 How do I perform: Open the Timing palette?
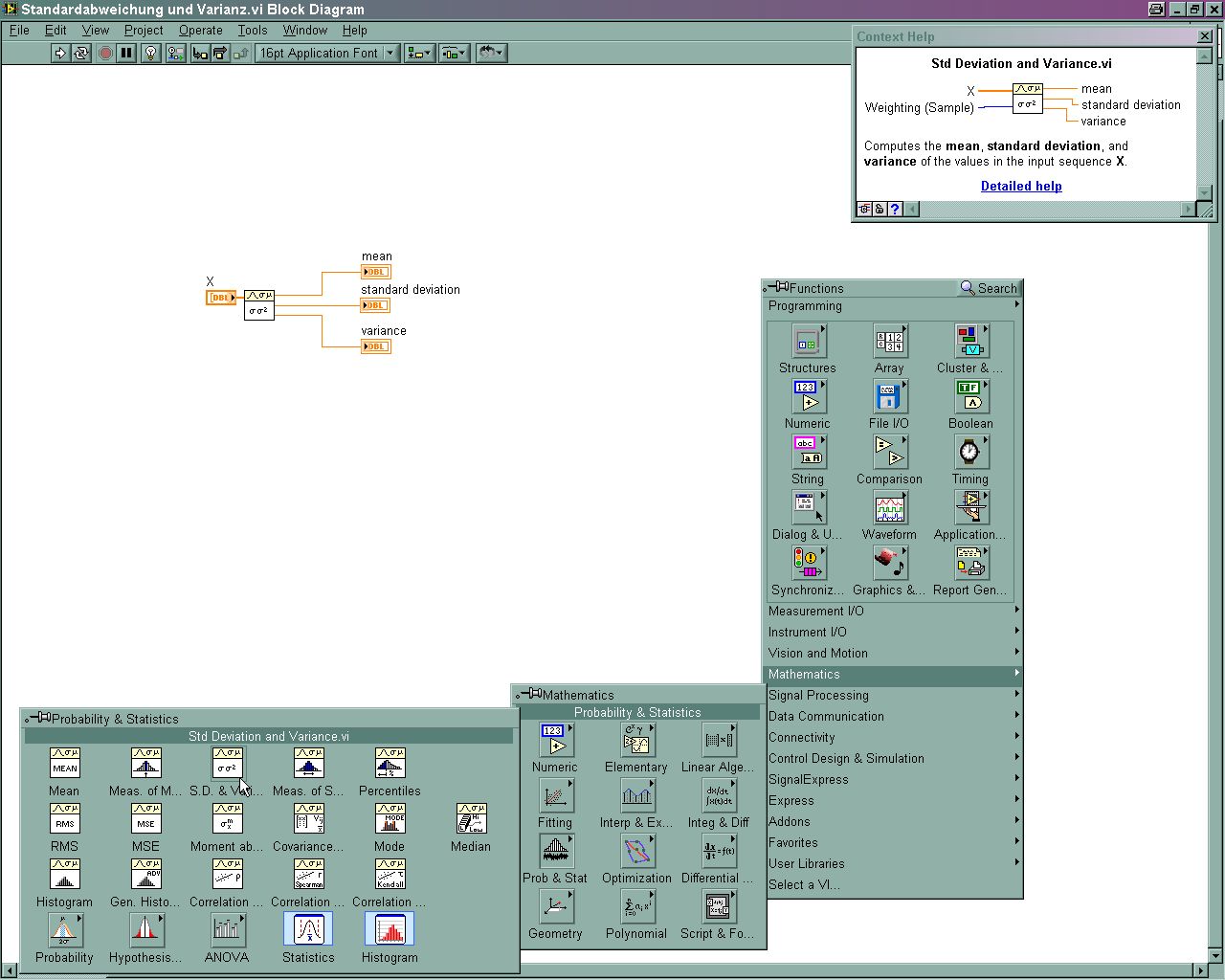[x=969, y=452]
